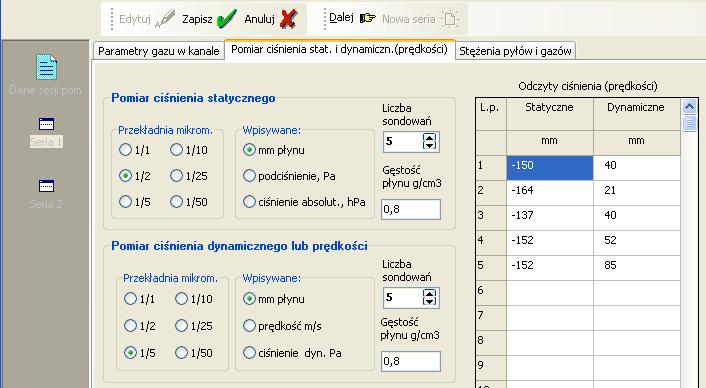
Task: Select 1/10 ratio for static pressure
Action: (x=176, y=149)
